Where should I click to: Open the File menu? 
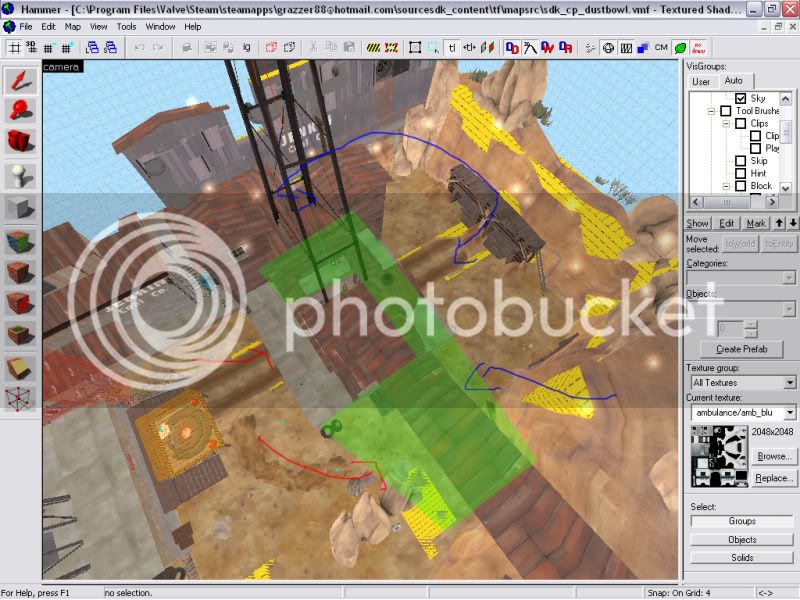26,27
